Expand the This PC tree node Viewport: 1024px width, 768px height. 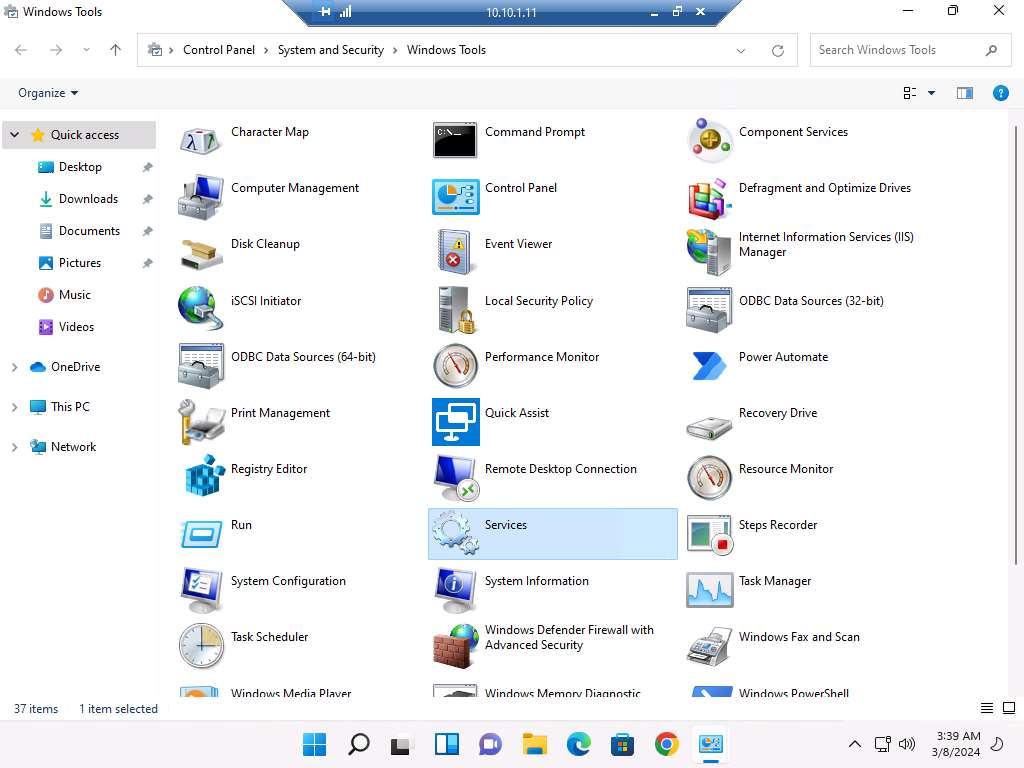tap(14, 407)
